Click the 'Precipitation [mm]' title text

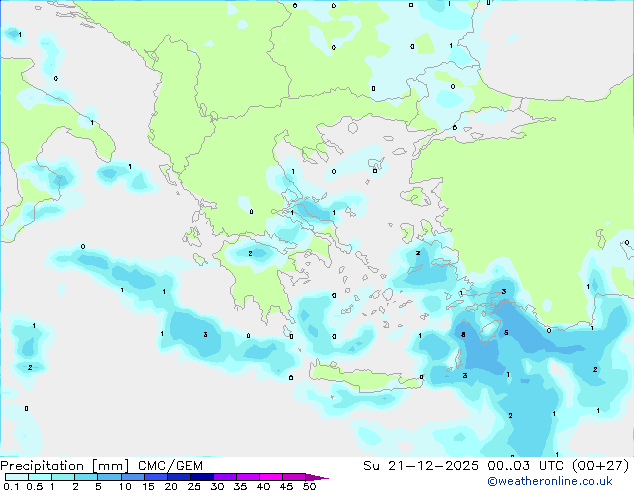pos(64,466)
